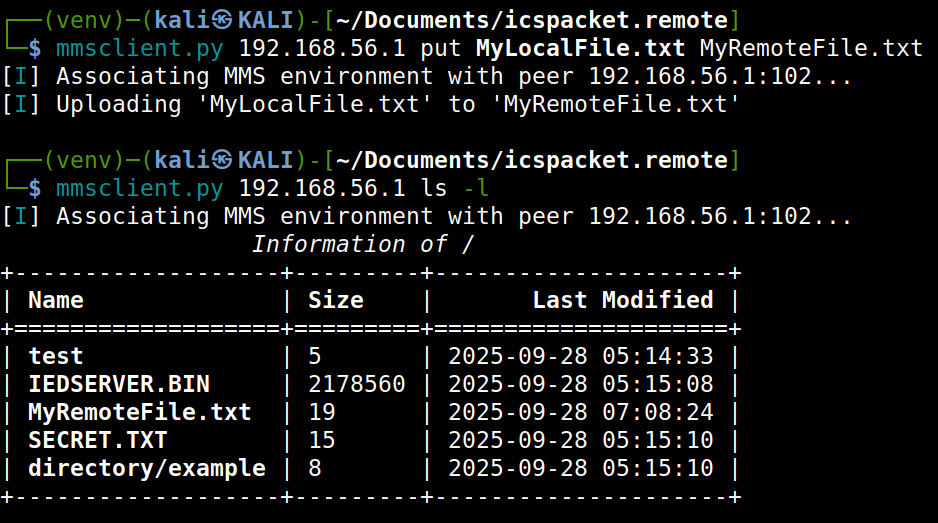
Task: Click MyRemoteFile.txt in the put command line
Action: [811, 47]
